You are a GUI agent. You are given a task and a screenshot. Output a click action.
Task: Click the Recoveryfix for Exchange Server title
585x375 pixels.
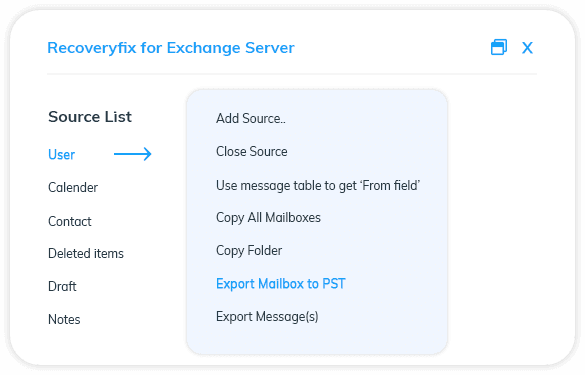tap(171, 48)
